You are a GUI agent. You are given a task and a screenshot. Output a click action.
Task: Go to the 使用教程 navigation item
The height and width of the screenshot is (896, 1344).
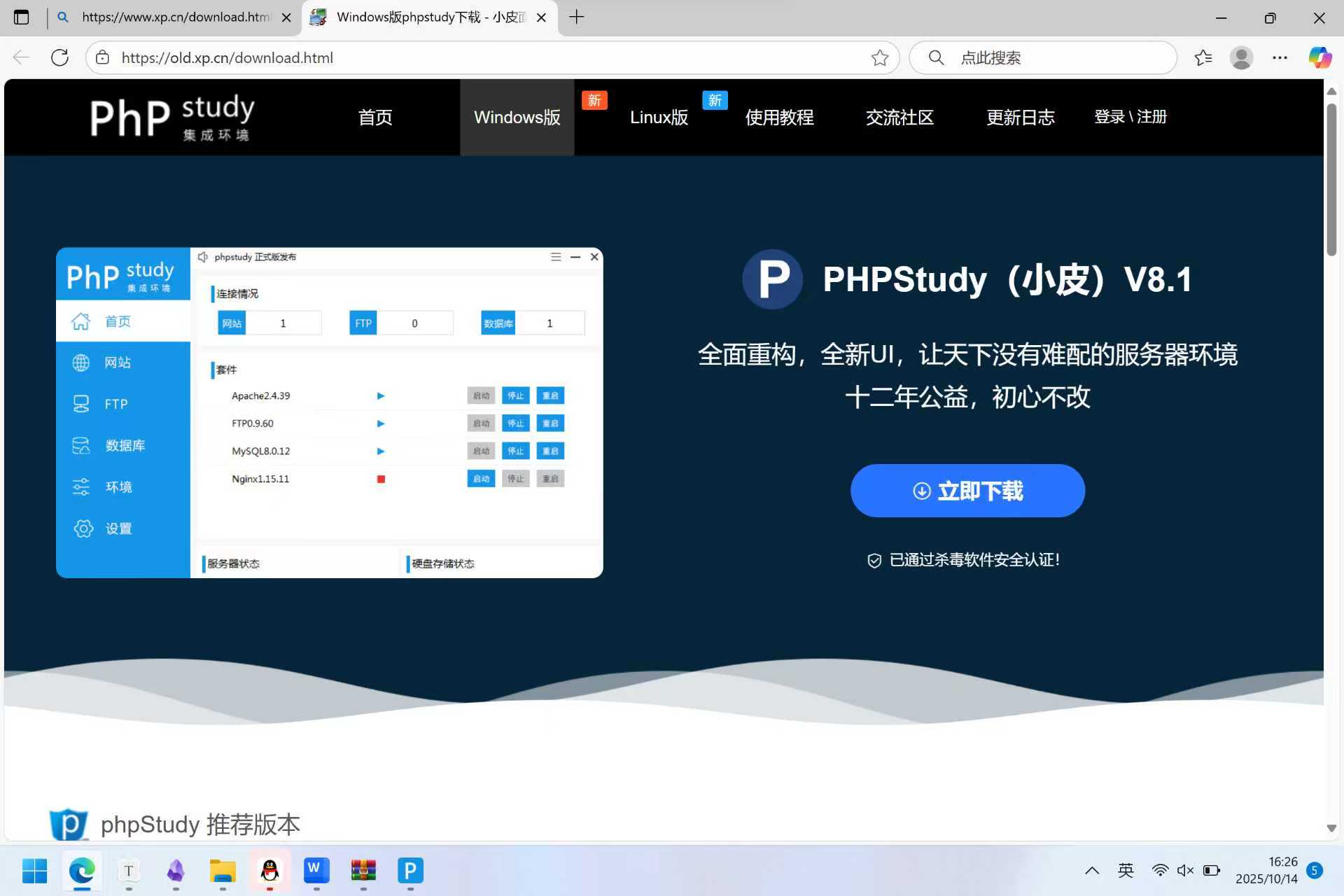779,117
